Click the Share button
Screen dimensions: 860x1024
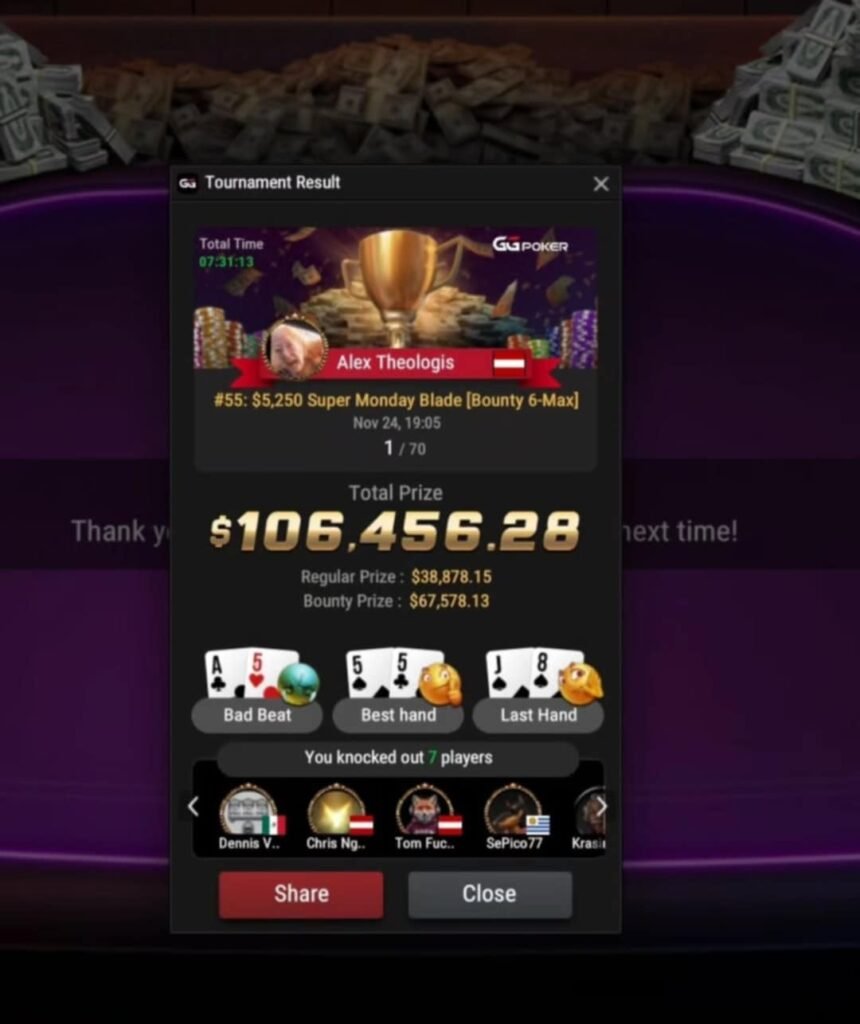pyautogui.click(x=301, y=894)
